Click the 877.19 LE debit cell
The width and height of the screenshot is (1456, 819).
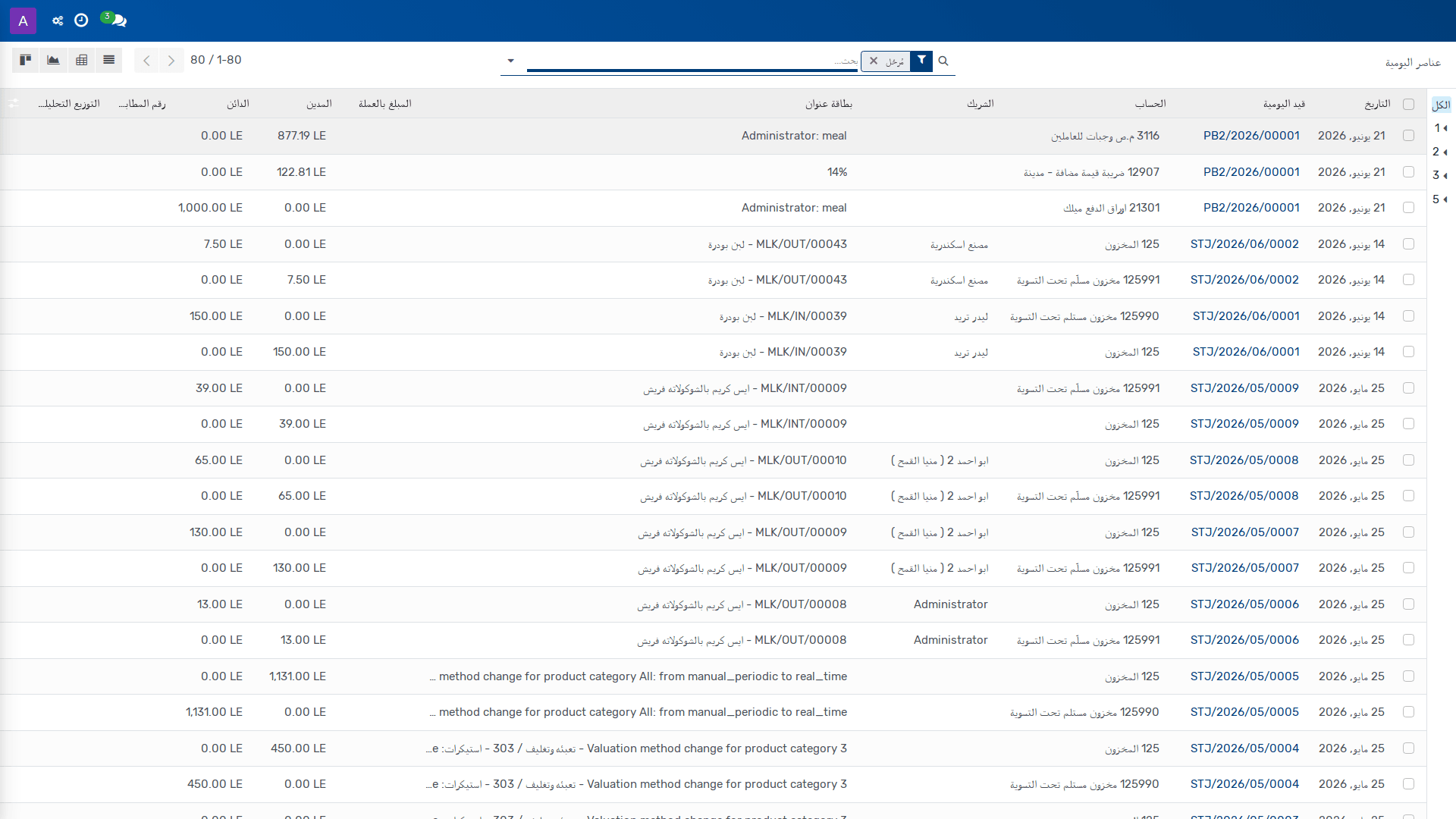(x=302, y=136)
